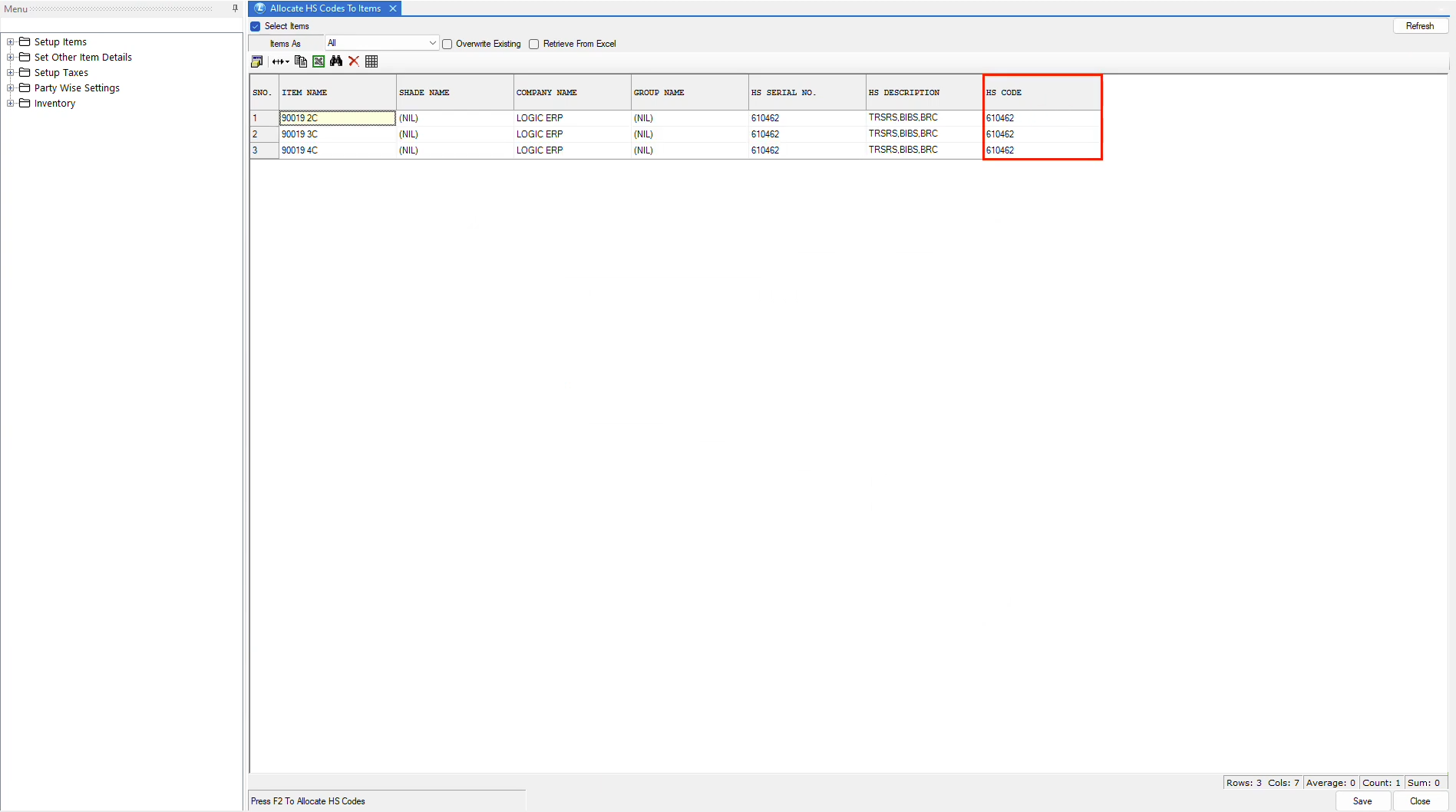Open the column width arrows tool

pyautogui.click(x=280, y=61)
